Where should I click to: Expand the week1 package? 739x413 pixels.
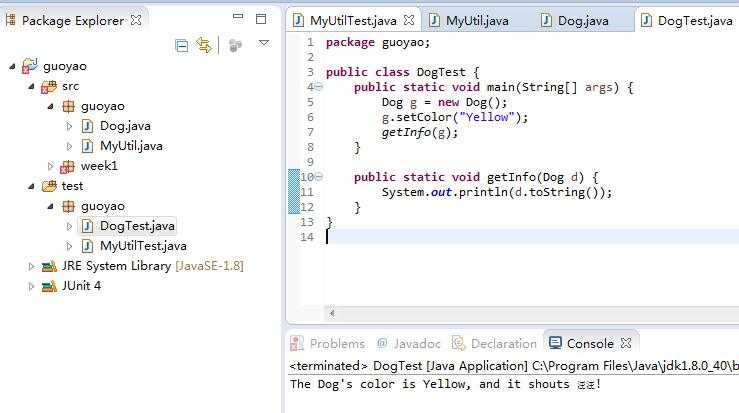click(50, 166)
